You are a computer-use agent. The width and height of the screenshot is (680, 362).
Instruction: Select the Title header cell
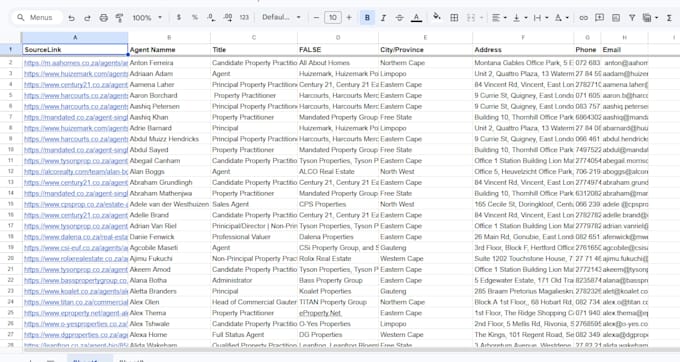point(254,49)
